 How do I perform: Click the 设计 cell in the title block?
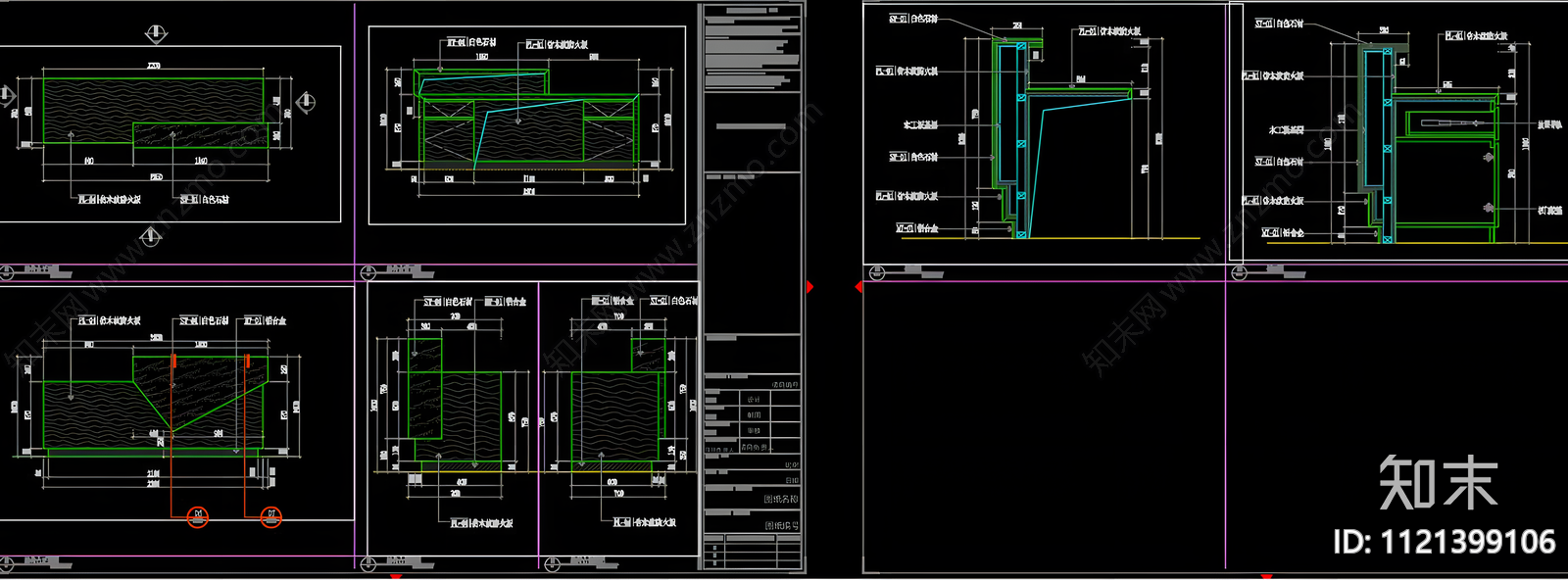pyautogui.click(x=754, y=400)
